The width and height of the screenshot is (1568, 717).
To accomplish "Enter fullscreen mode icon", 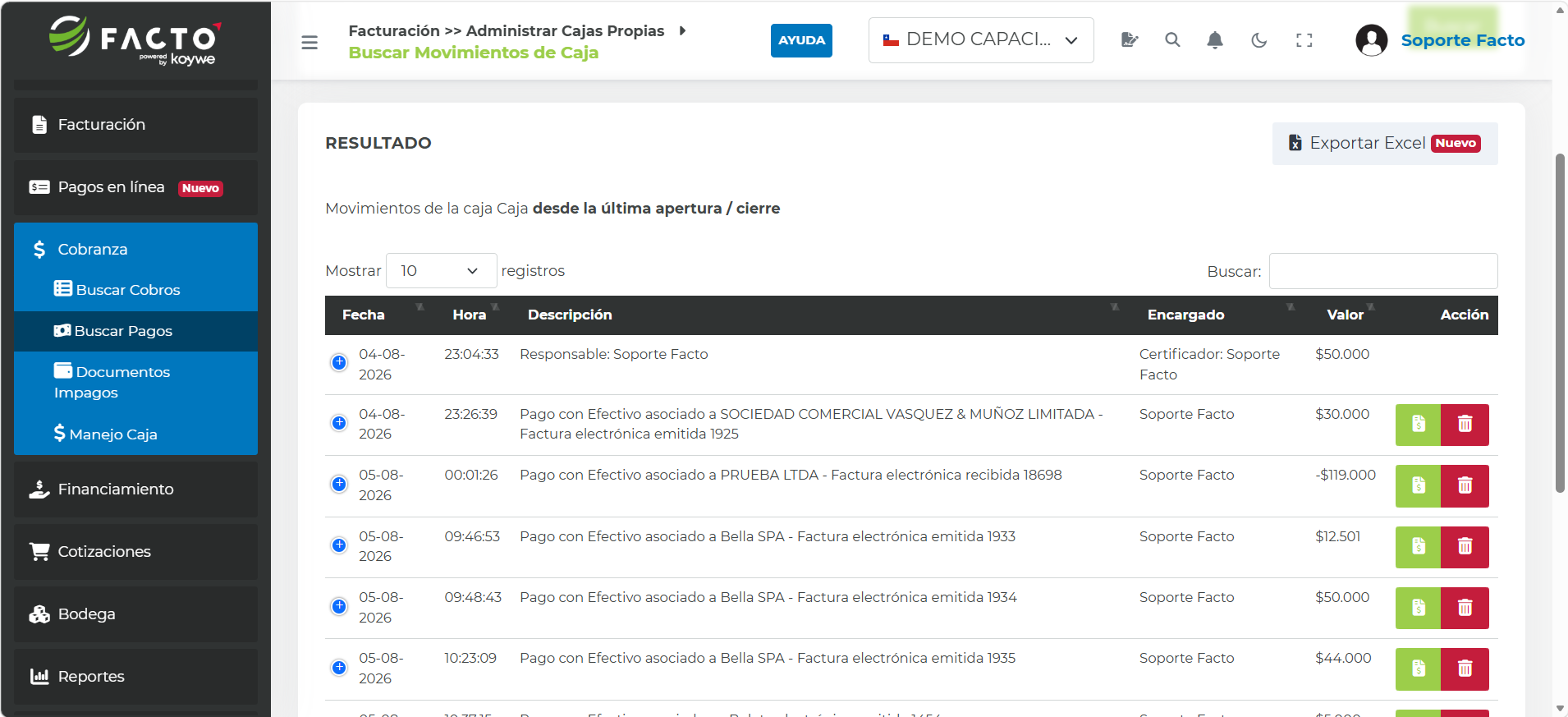I will click(1304, 40).
